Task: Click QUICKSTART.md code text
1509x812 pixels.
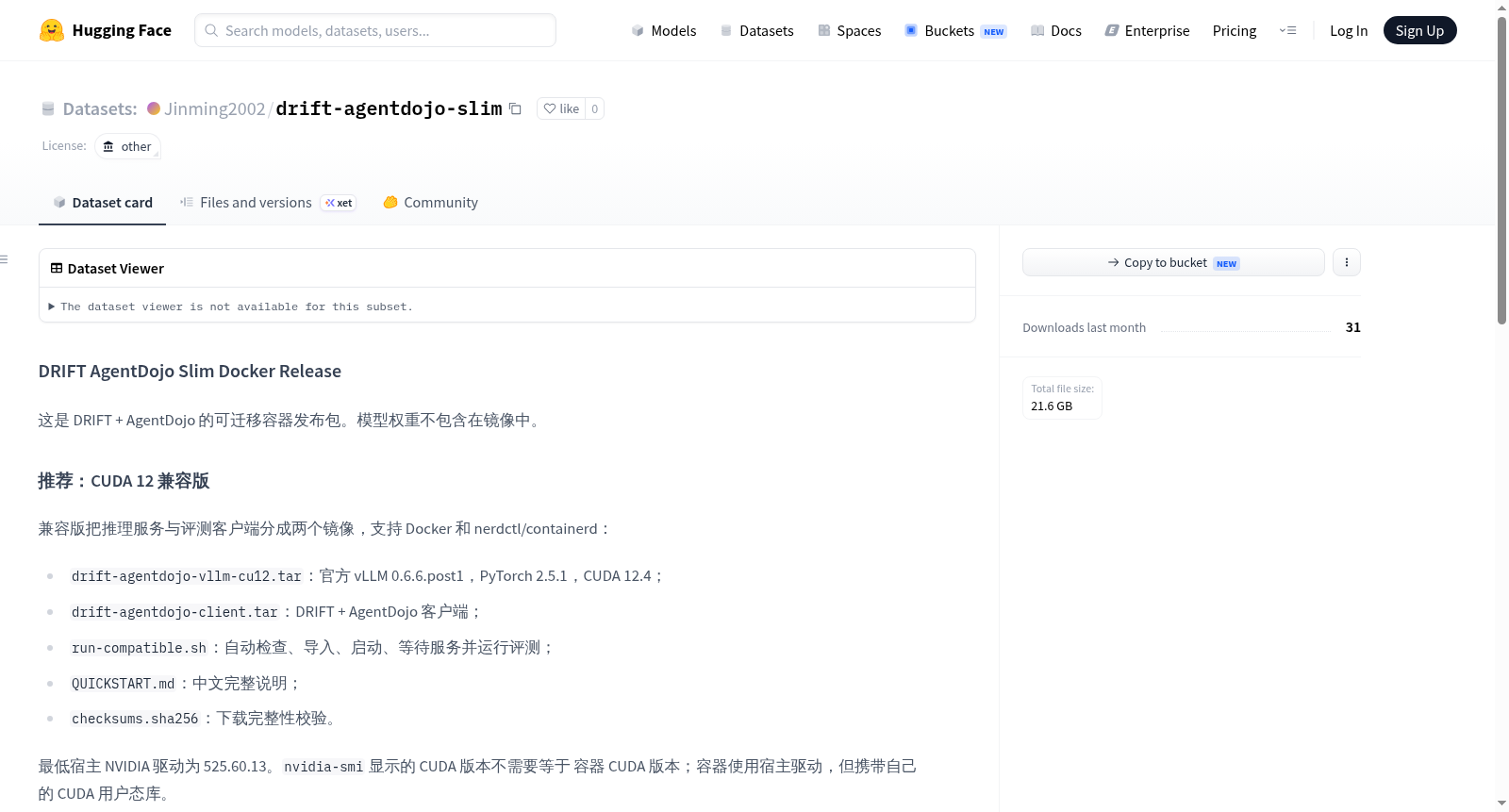Action: pos(124,684)
